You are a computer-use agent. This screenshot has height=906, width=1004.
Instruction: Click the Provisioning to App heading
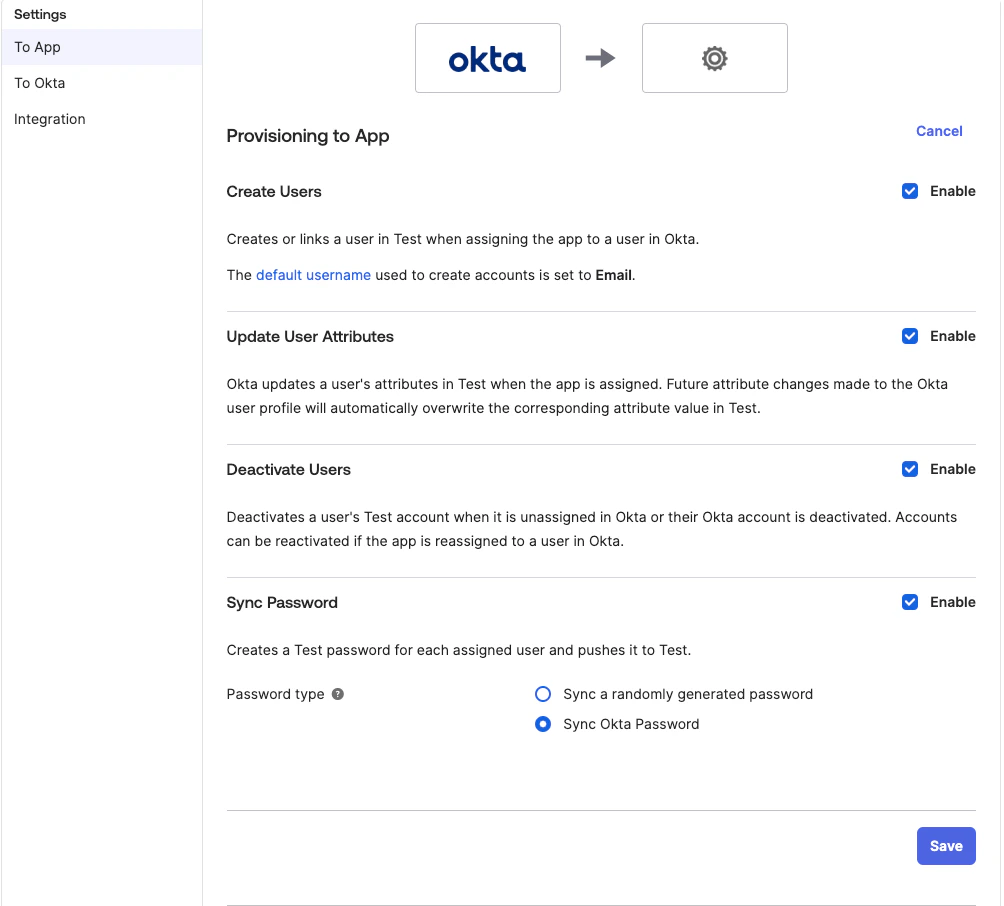tap(308, 135)
